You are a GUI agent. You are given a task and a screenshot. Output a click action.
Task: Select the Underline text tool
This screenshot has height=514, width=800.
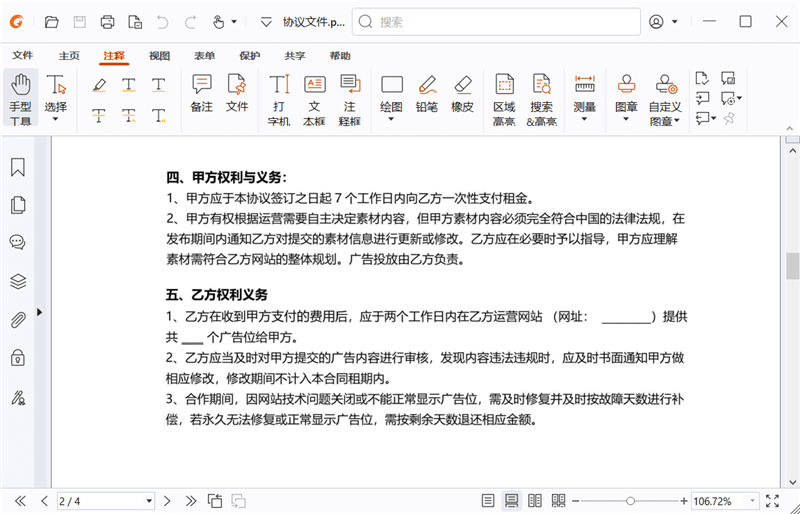pyautogui.click(x=159, y=85)
